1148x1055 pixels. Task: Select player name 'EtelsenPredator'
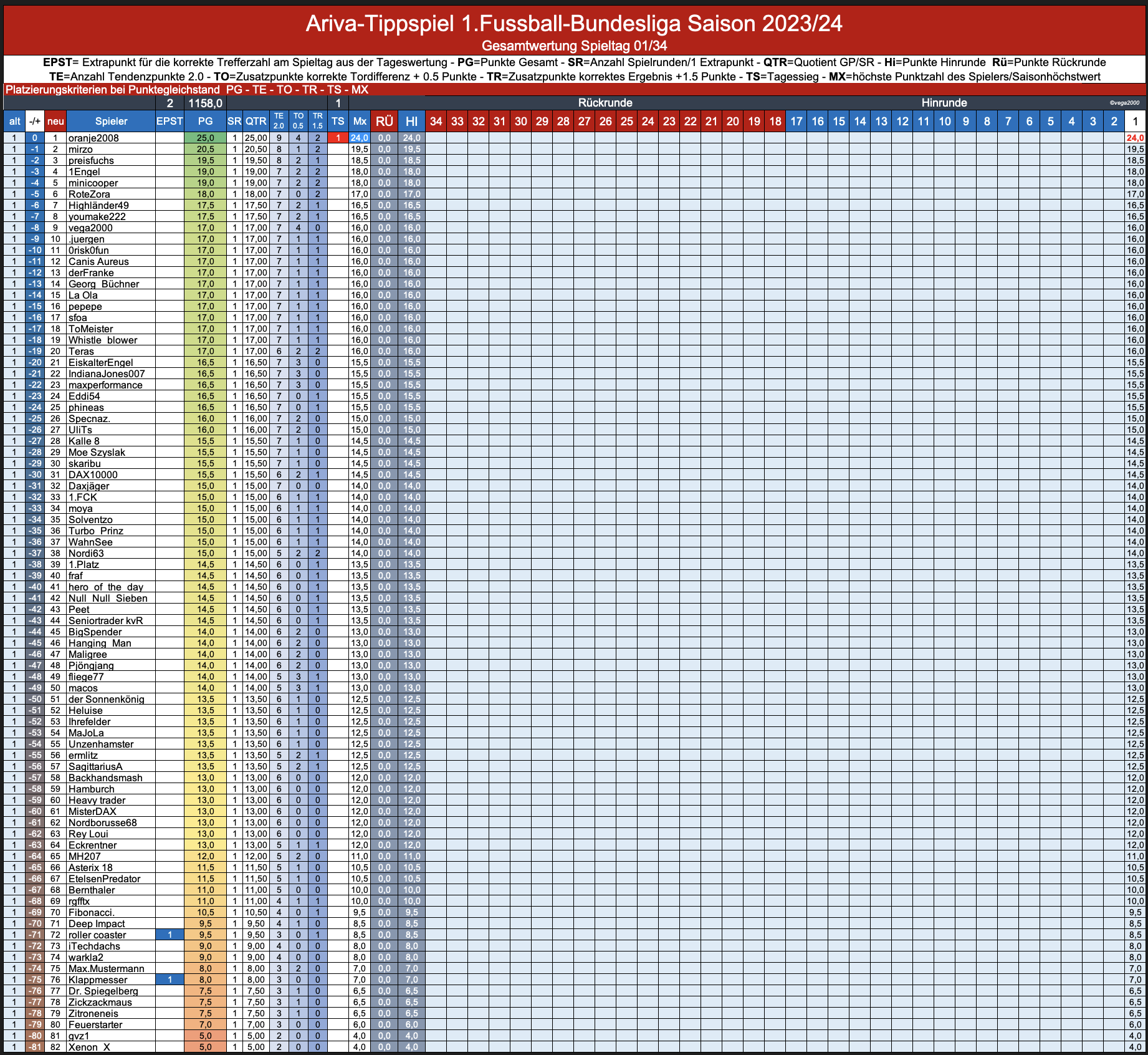tap(104, 879)
